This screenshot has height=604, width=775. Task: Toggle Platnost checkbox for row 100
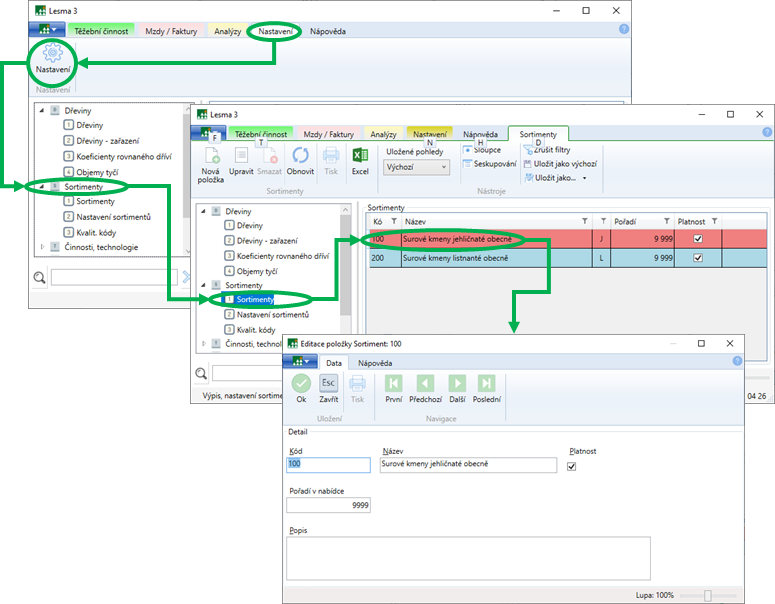[698, 239]
